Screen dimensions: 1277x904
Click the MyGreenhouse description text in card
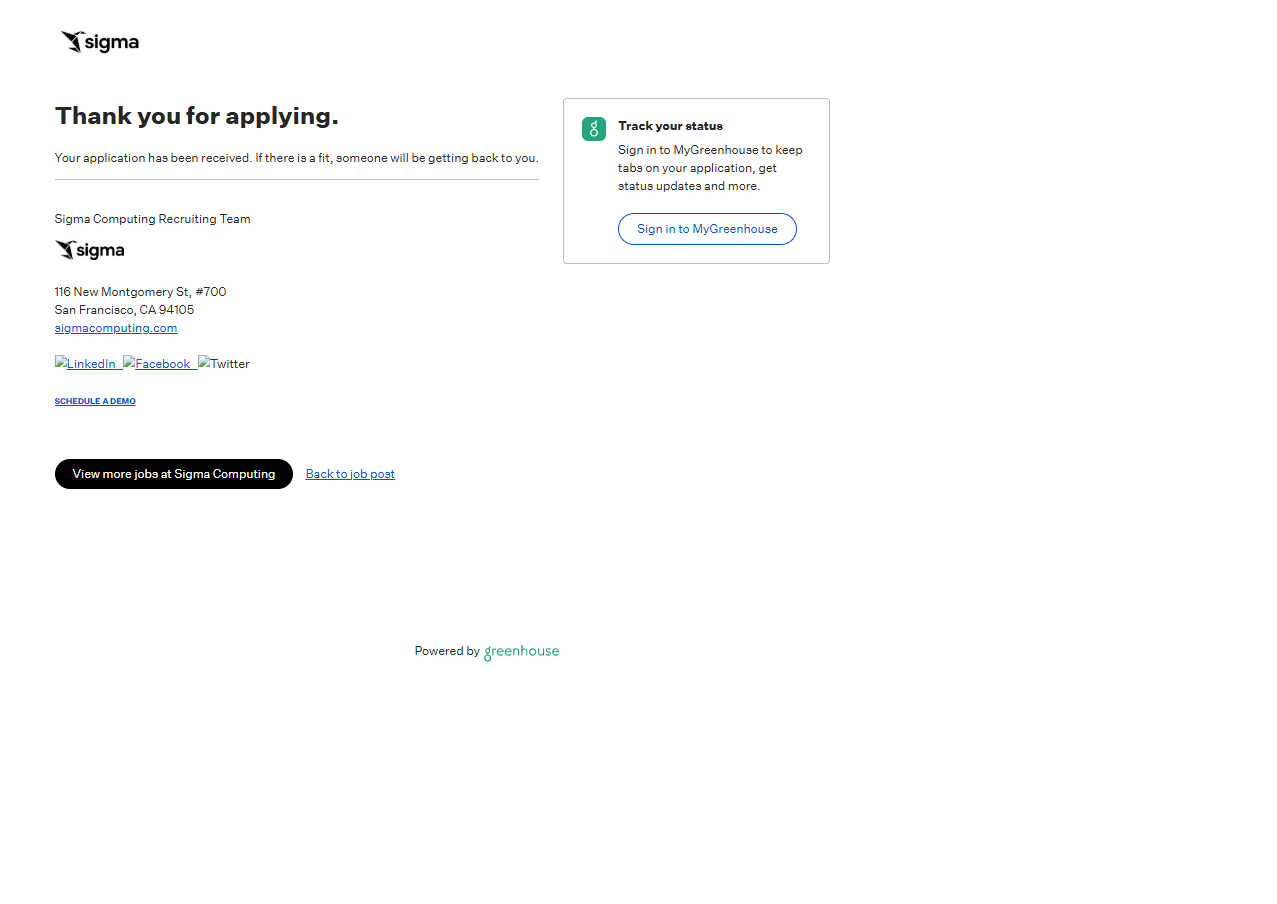710,168
